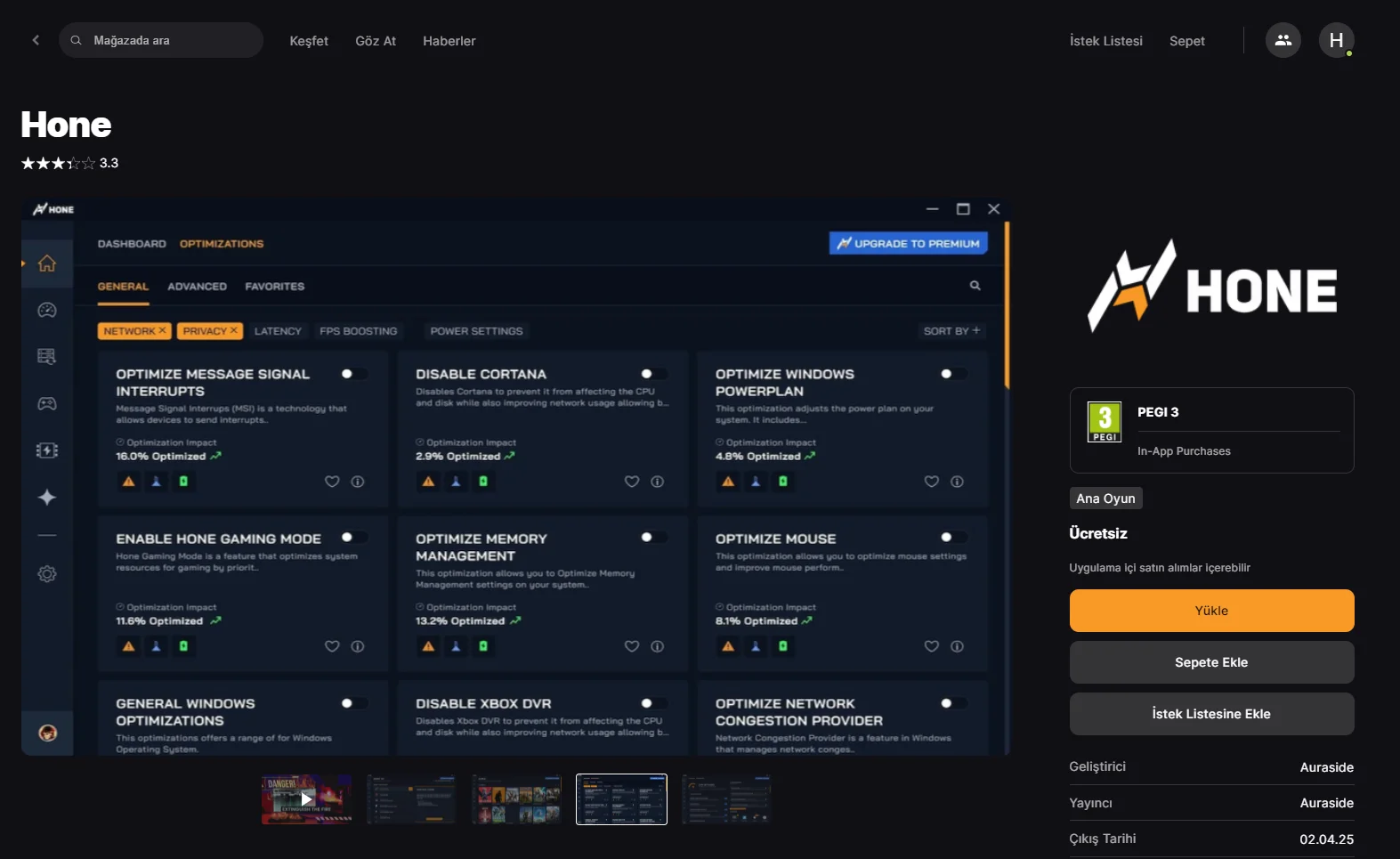Image resolution: width=1400 pixels, height=859 pixels.
Task: Select the game covers thumbnail
Action: 516,799
